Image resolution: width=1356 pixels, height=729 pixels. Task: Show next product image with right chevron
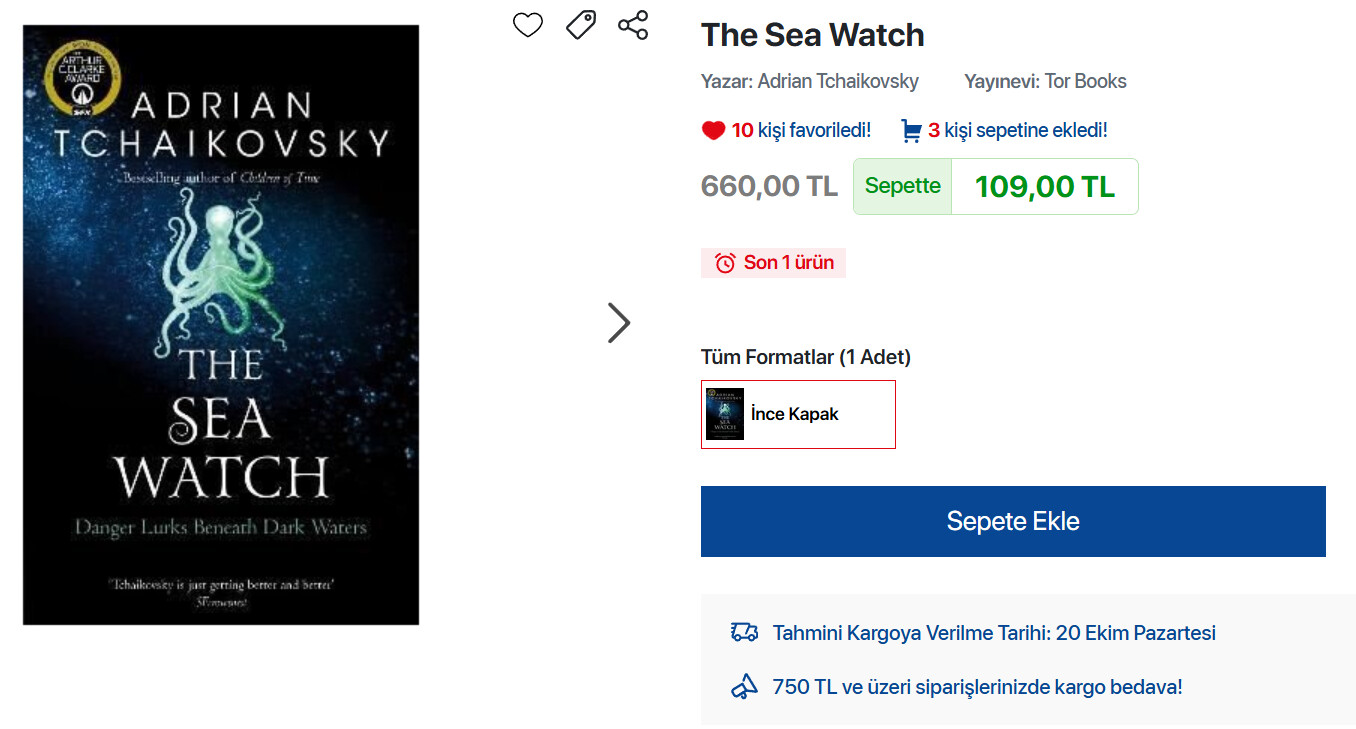619,323
